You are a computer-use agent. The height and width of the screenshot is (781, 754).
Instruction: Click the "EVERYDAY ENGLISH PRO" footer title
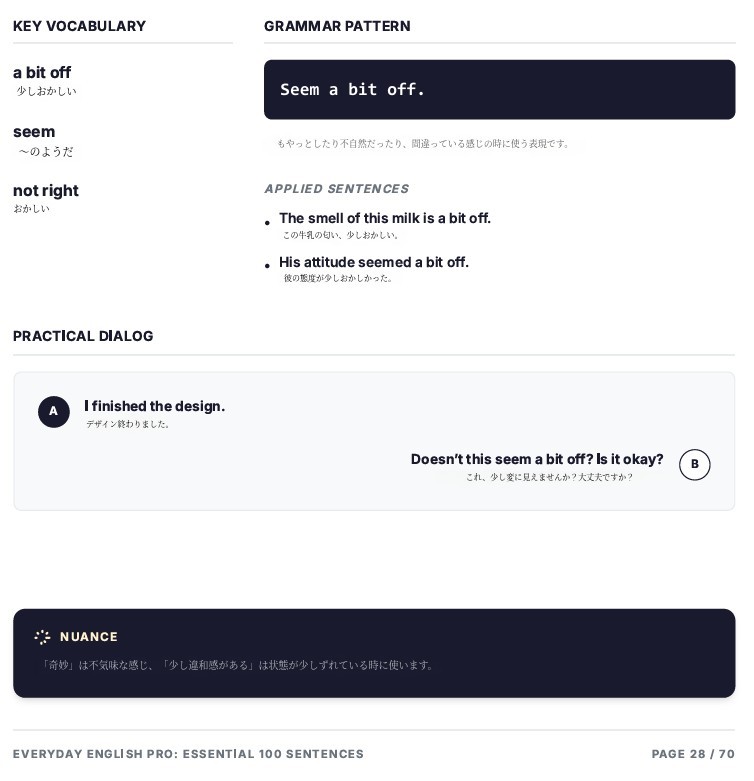click(188, 754)
